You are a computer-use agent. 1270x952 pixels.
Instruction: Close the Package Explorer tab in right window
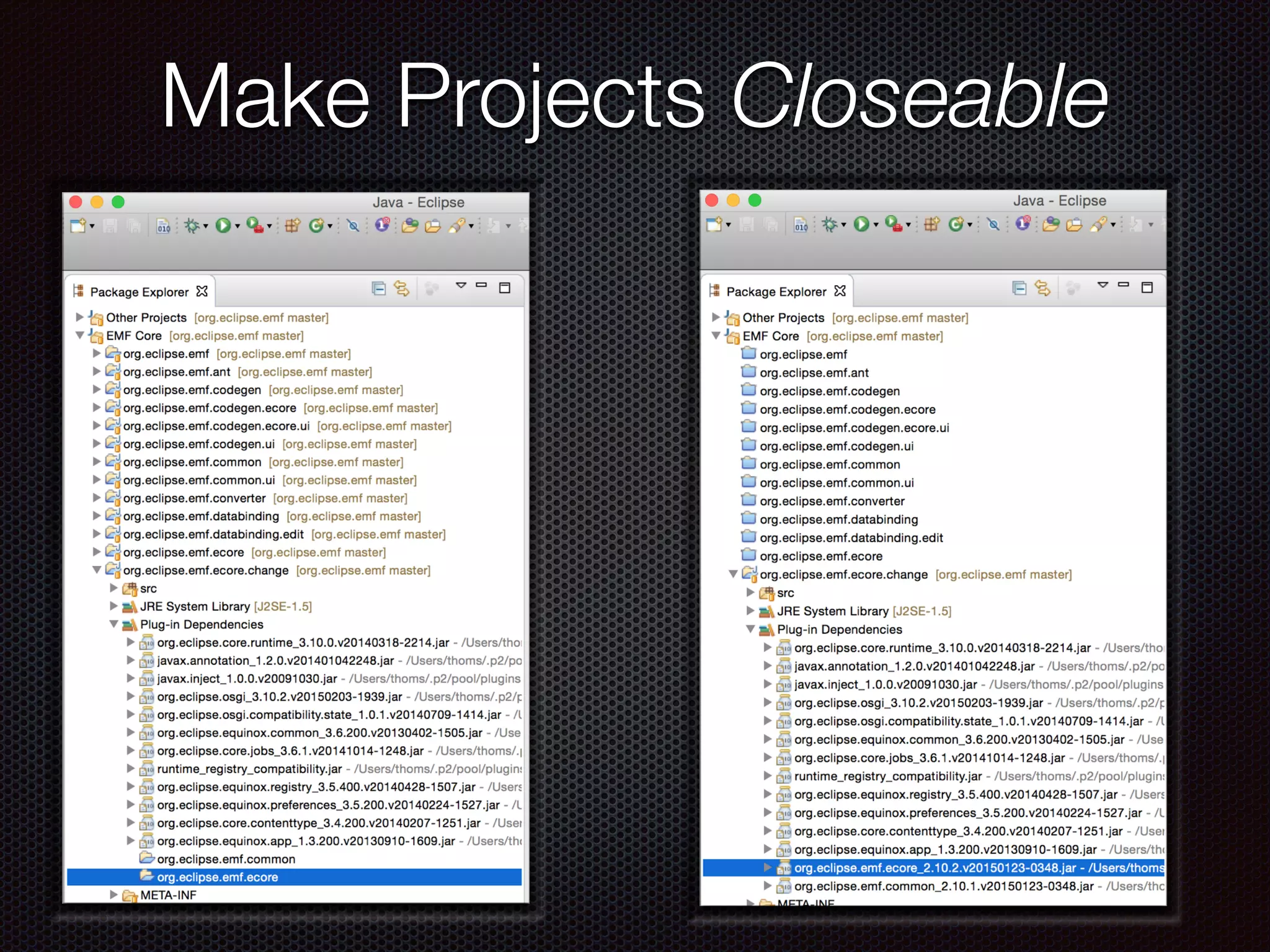coord(840,290)
